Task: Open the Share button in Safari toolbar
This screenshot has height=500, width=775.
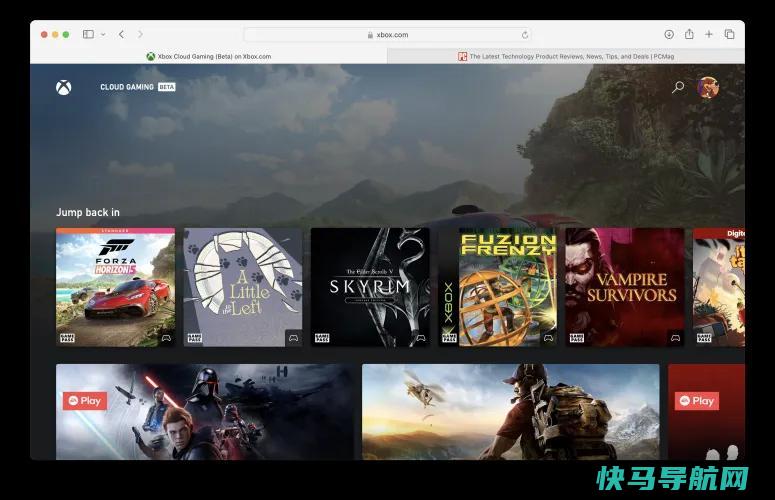Action: 689,34
